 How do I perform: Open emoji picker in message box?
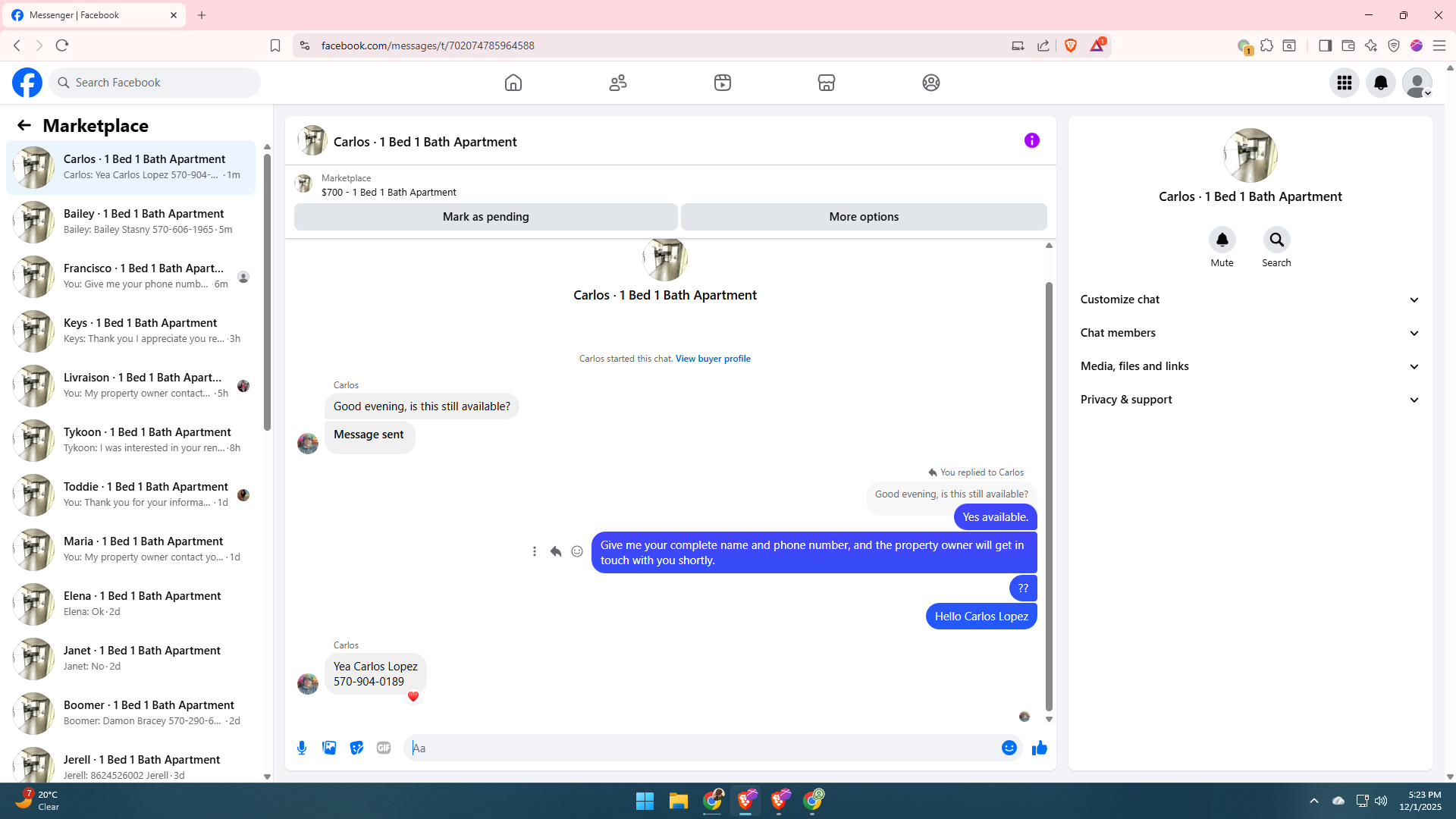pyautogui.click(x=1009, y=748)
